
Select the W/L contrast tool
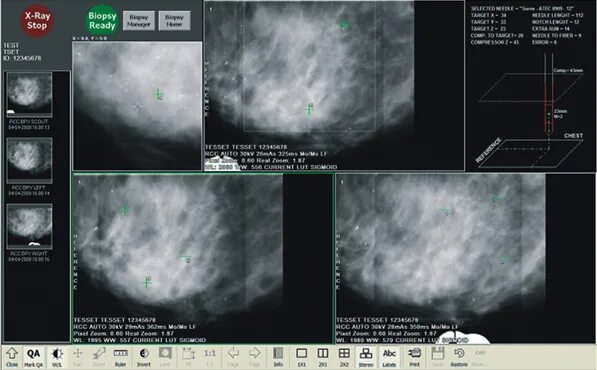click(57, 357)
